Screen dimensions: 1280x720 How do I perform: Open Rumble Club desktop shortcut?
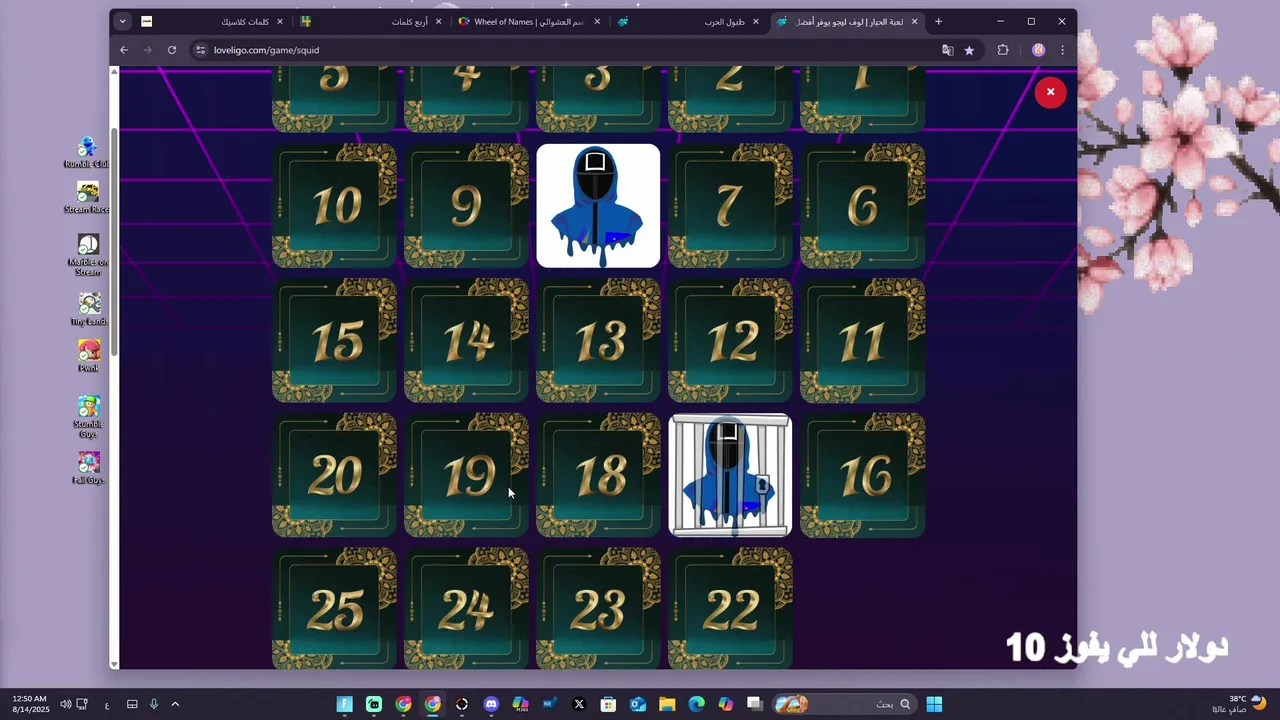click(x=87, y=152)
